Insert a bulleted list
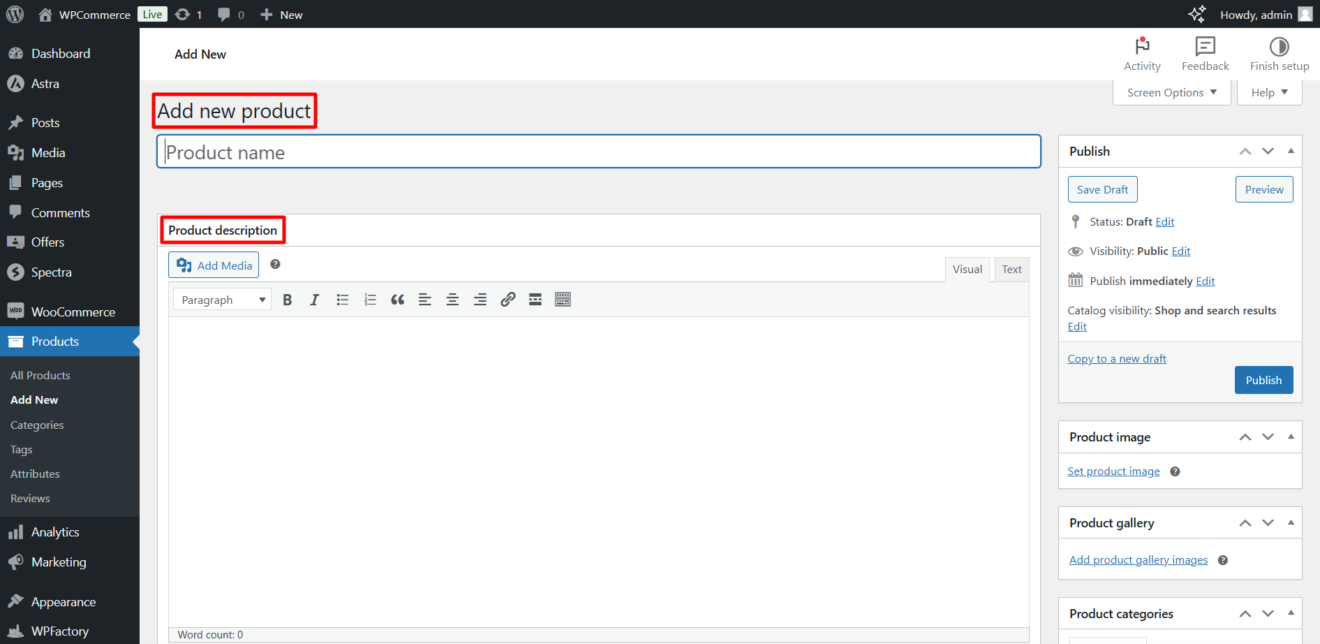The image size is (1320, 644). [x=342, y=299]
